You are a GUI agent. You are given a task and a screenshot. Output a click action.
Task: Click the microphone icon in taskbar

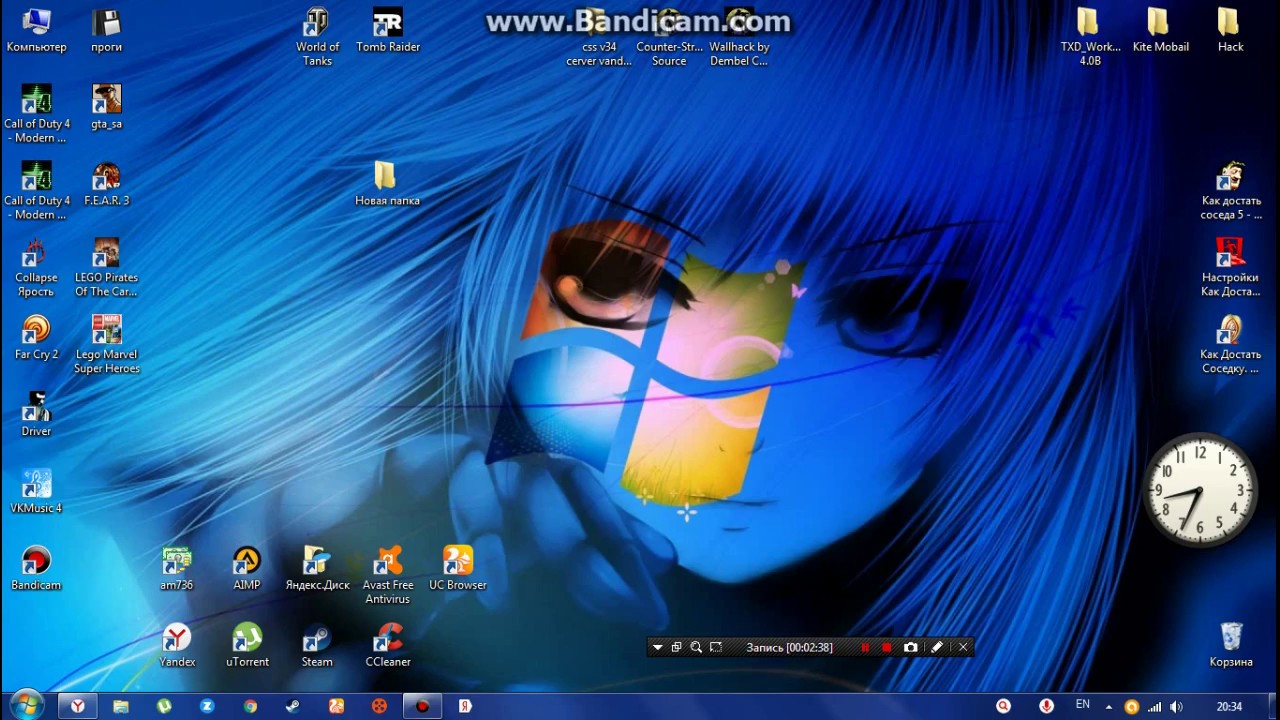coord(1046,706)
